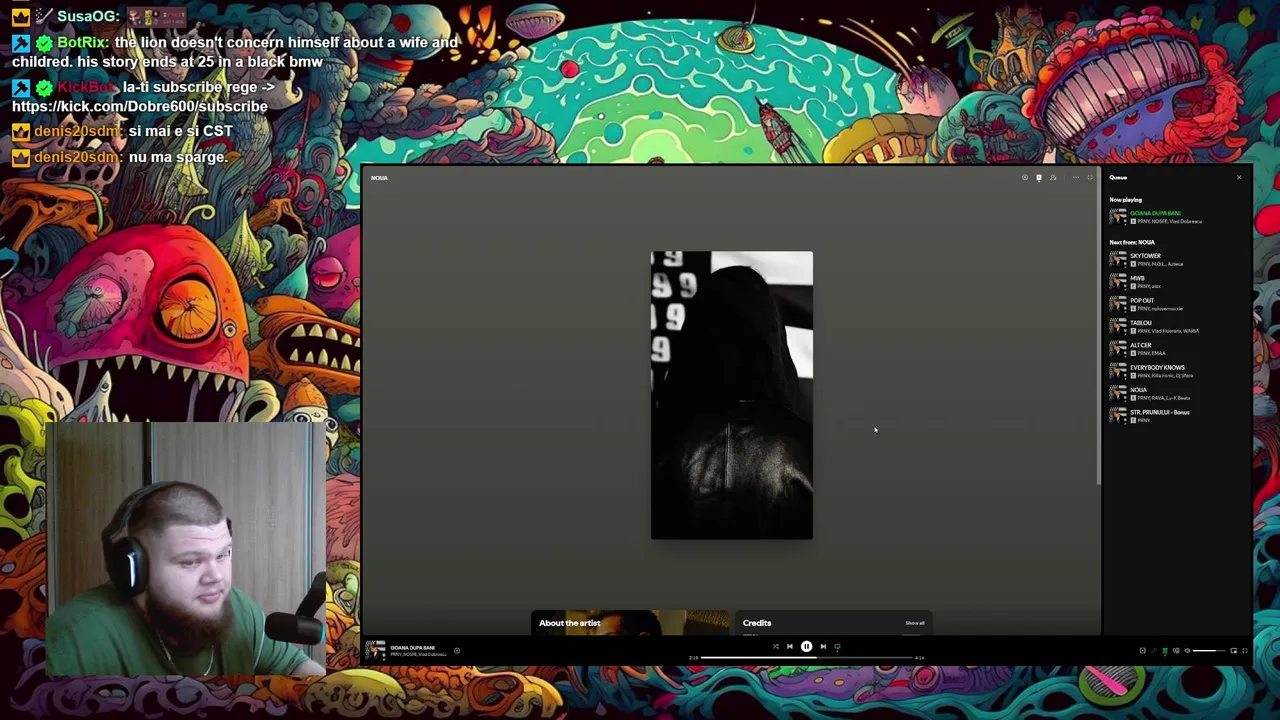
Task: Toggle shuffle in the player bar
Action: (775, 646)
